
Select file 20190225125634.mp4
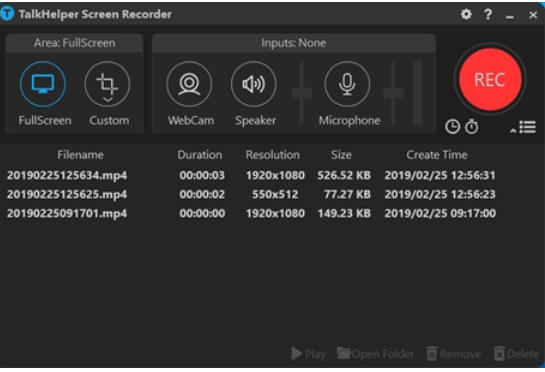pyautogui.click(x=67, y=175)
